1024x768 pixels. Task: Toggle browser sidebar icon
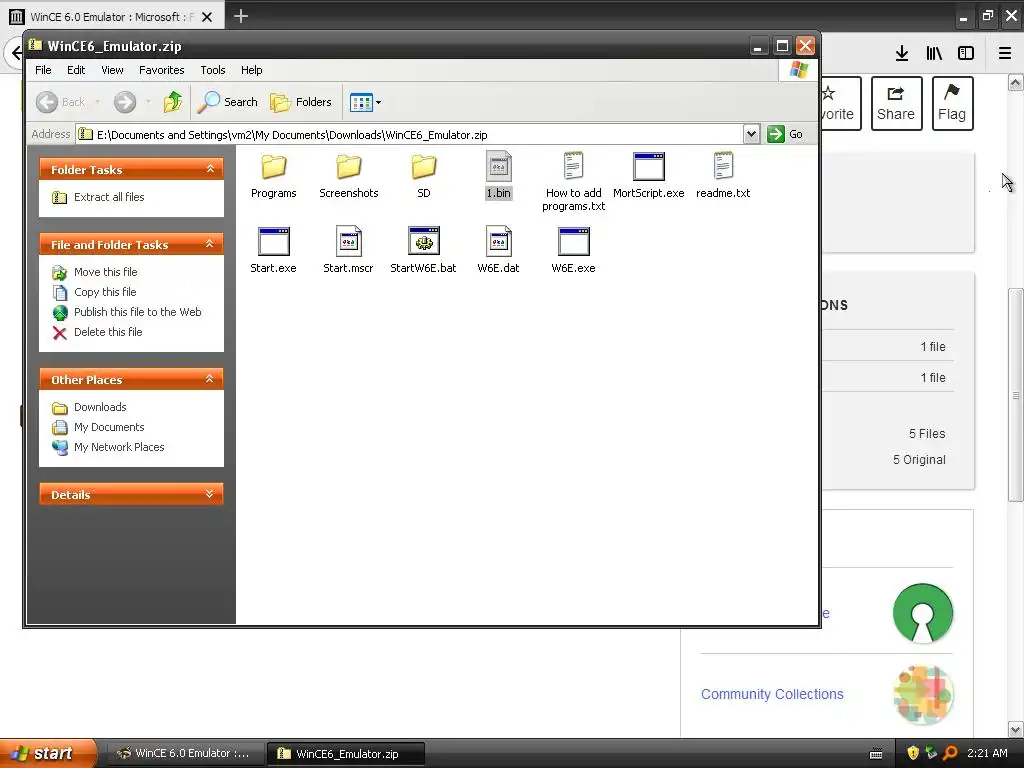(x=966, y=54)
